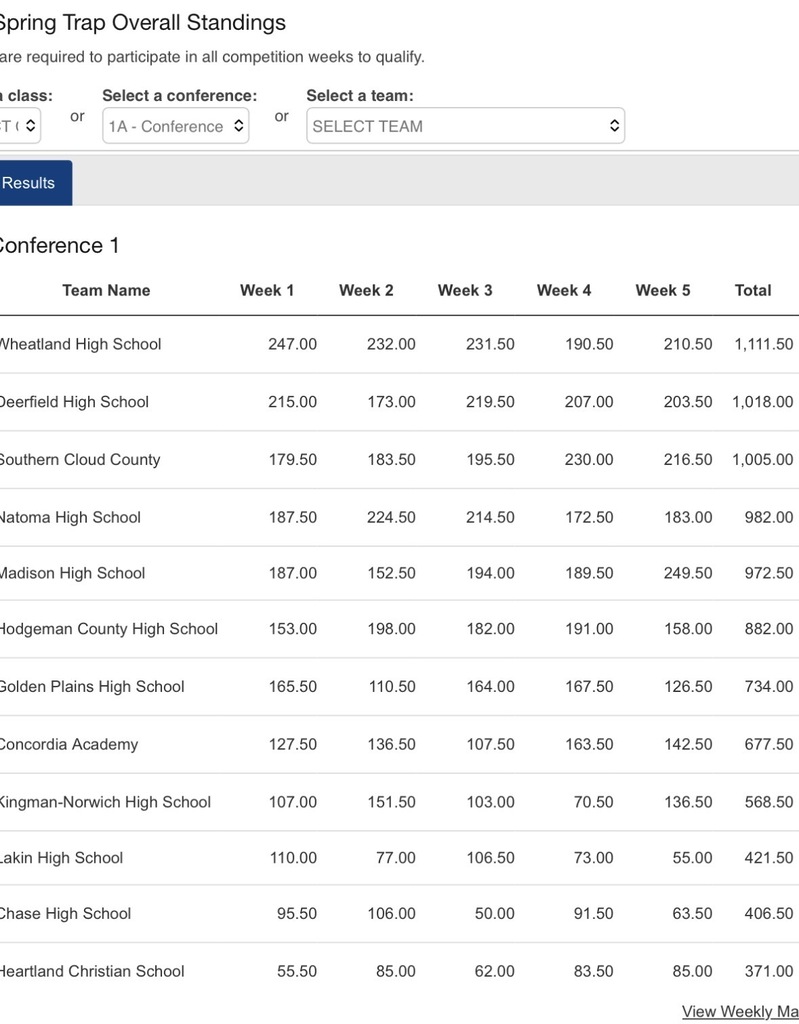Select Southern Cloud County's total 1,005.00
Viewport: 799px width, 1024px height.
coord(762,459)
